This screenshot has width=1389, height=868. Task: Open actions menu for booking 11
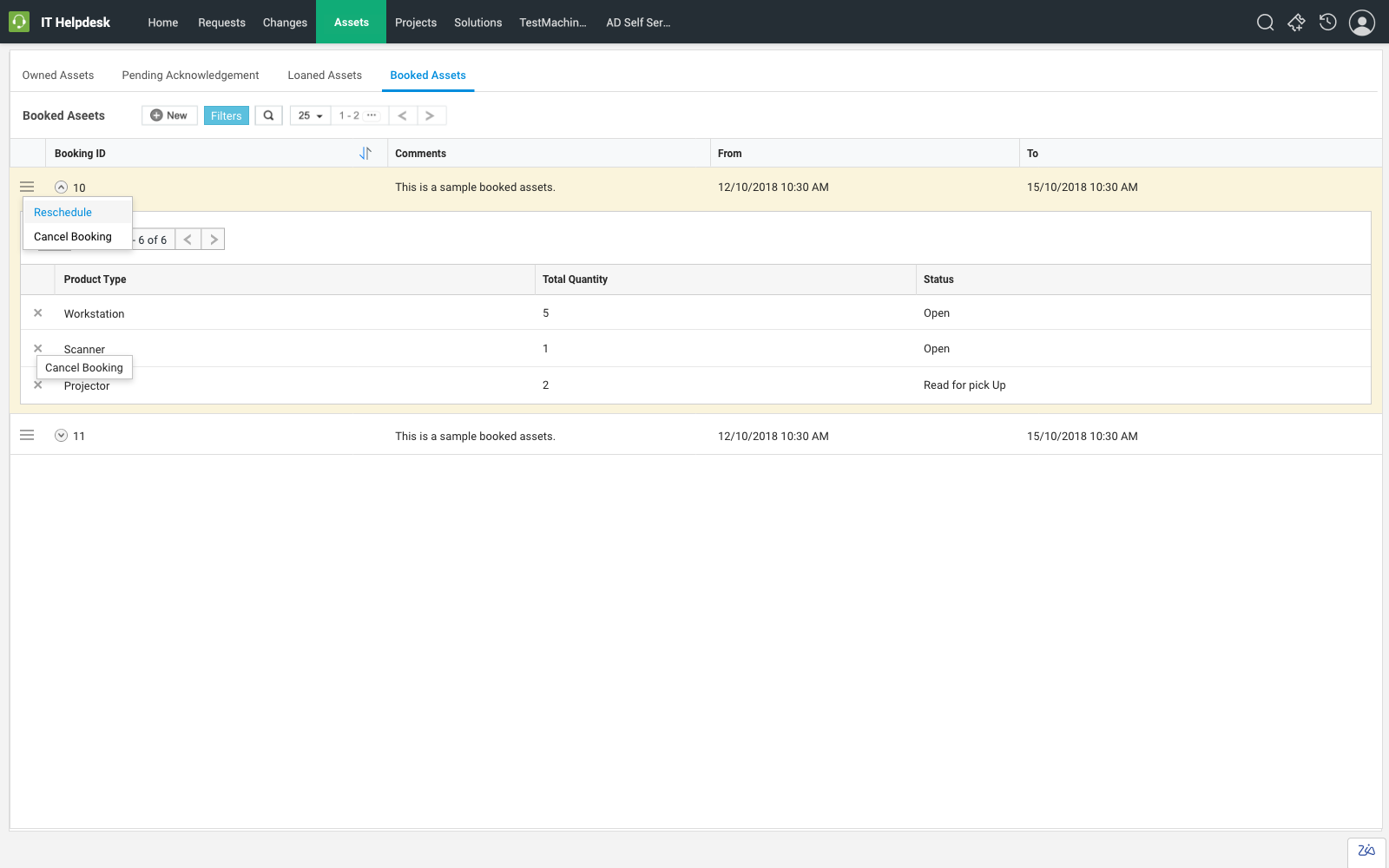point(27,436)
